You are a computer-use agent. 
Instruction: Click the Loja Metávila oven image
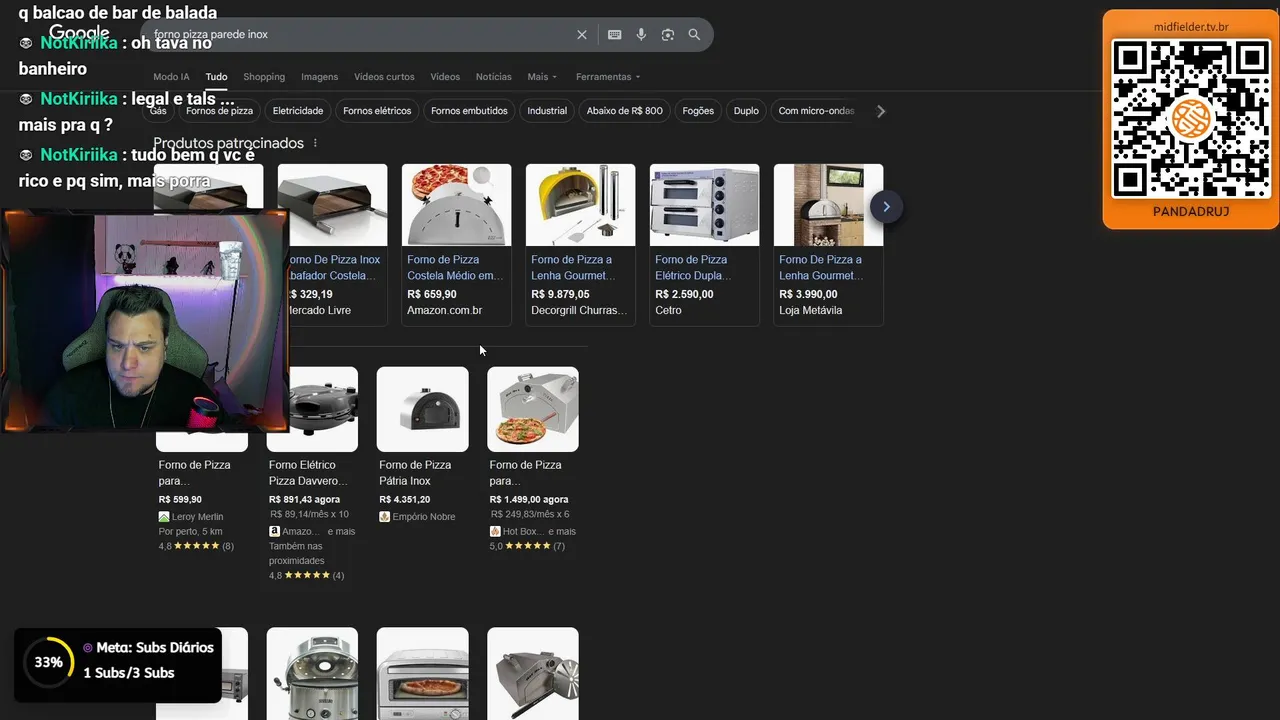point(828,205)
